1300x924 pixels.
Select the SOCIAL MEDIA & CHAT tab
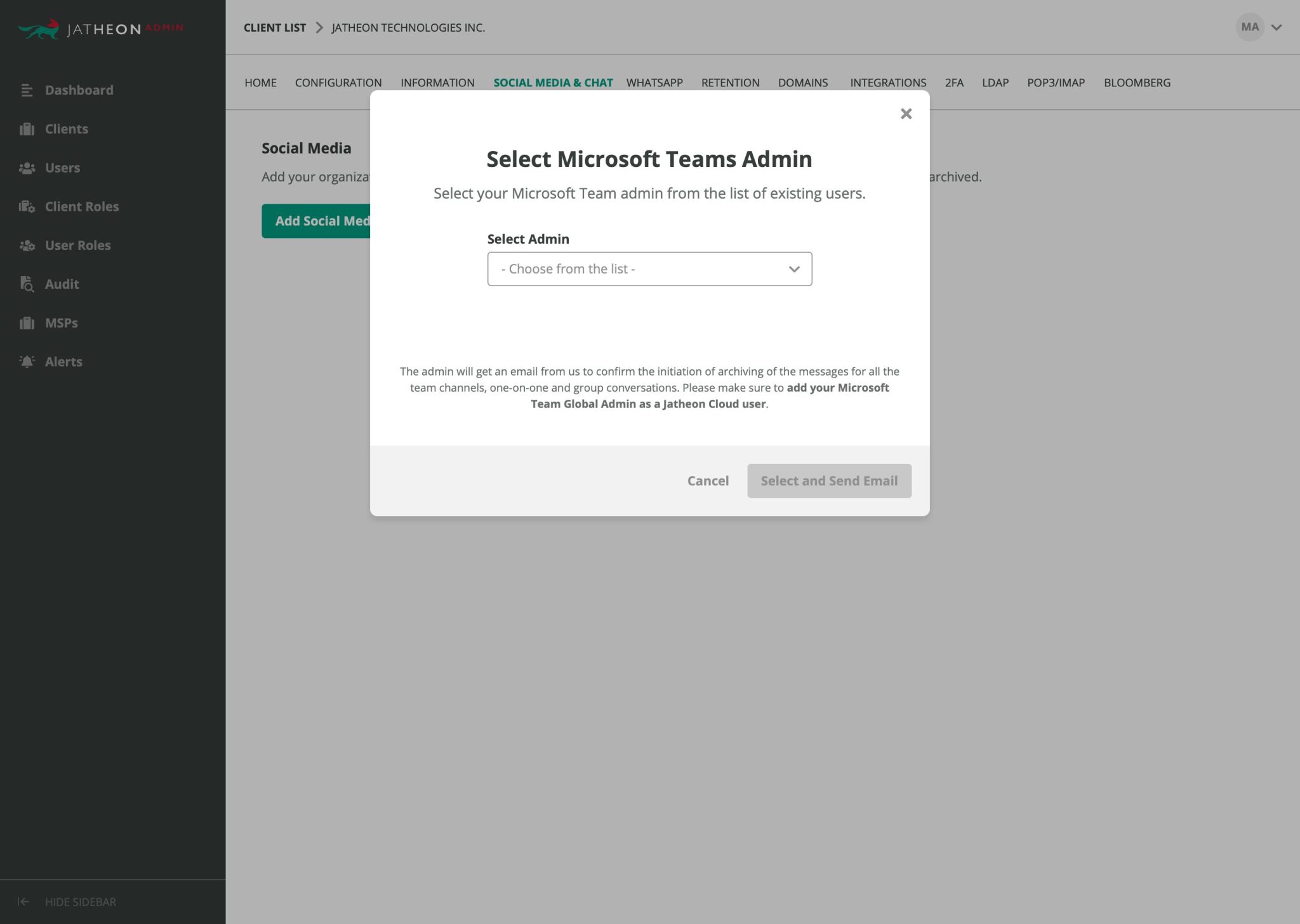click(x=553, y=82)
